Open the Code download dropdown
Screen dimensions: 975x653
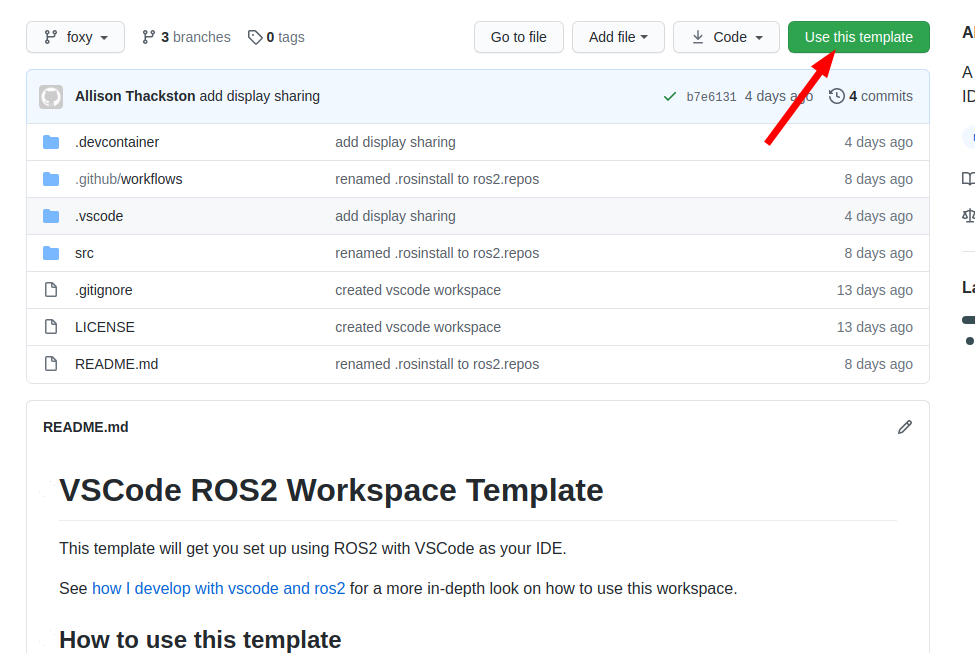726,37
